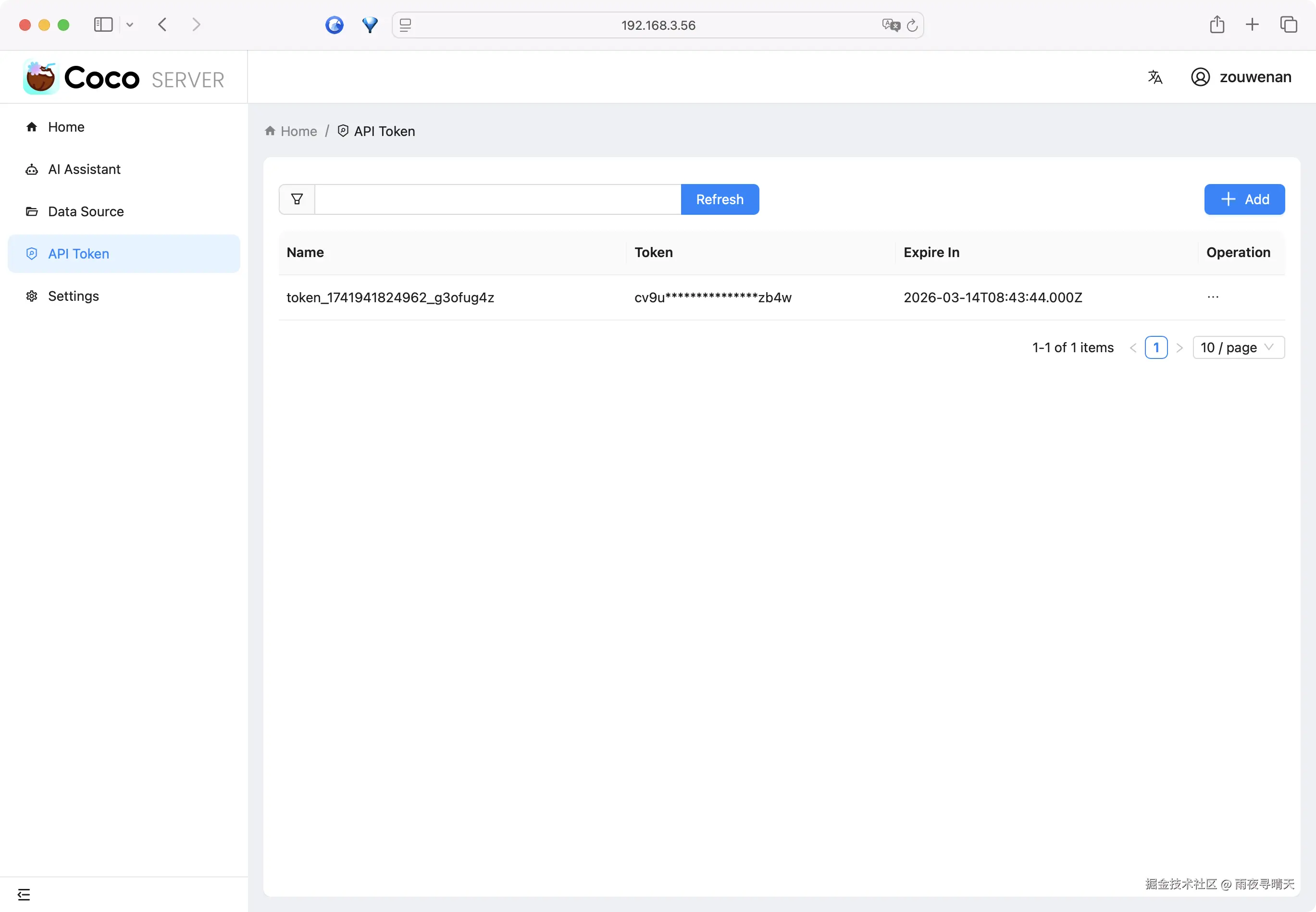Focus the token search input field
This screenshot has width=1316, height=912.
[497, 199]
